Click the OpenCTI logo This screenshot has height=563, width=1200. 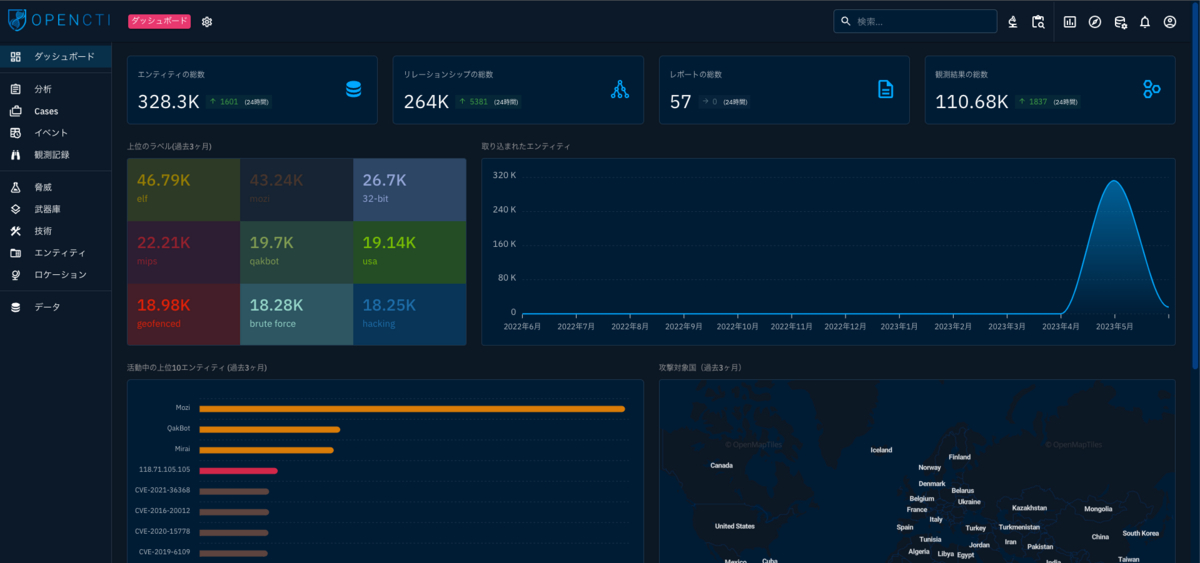pos(58,21)
